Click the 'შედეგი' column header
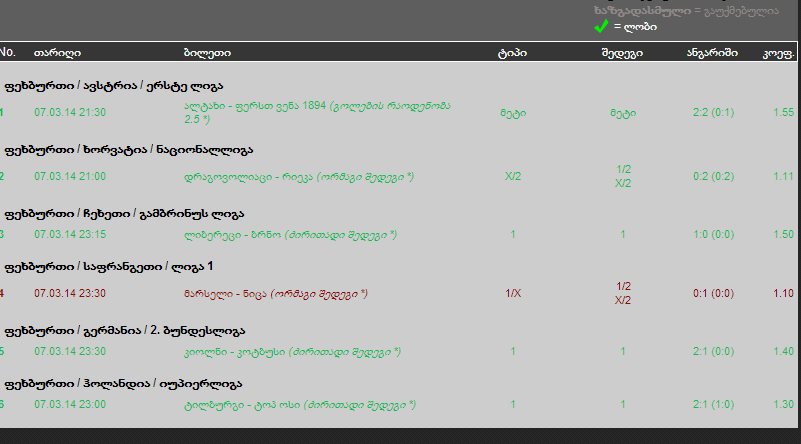The width and height of the screenshot is (801, 444). pos(622,53)
